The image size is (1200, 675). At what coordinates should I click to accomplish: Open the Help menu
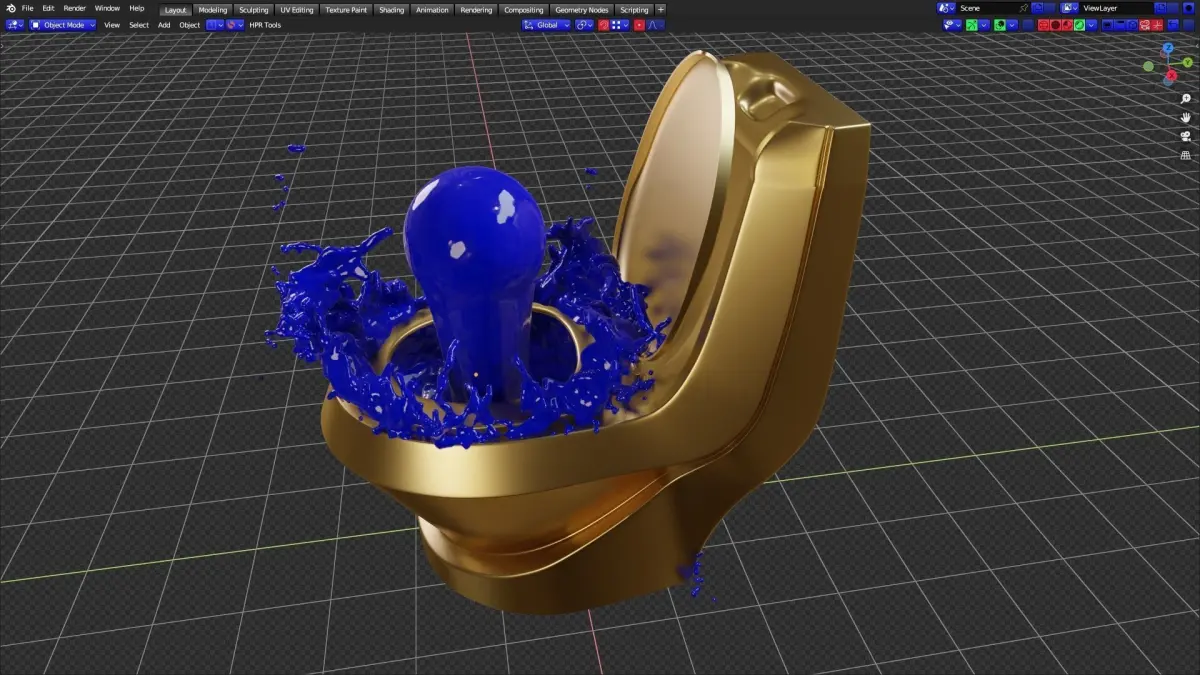137,9
